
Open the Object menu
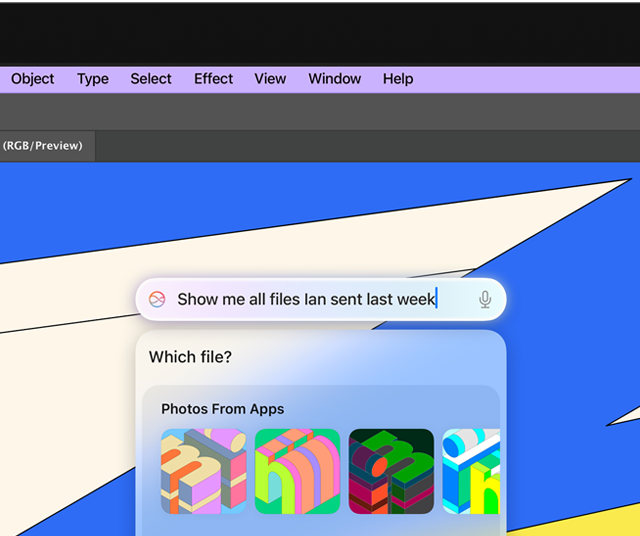(32, 79)
